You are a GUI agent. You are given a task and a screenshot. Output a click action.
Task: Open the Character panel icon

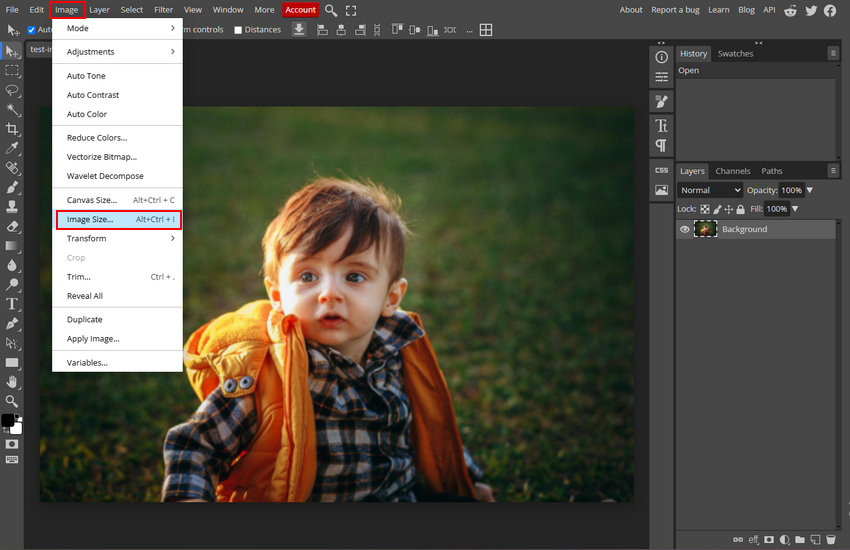(x=661, y=126)
